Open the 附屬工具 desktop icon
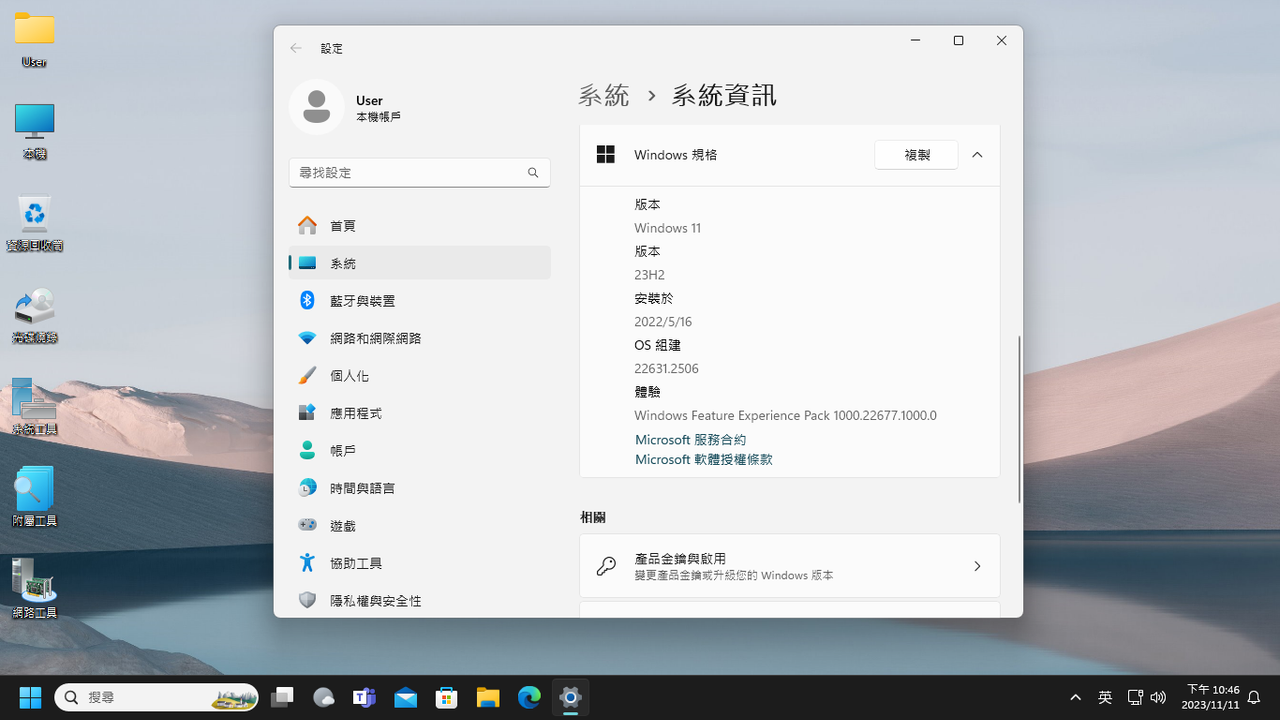The height and width of the screenshot is (720, 1280). [35, 498]
